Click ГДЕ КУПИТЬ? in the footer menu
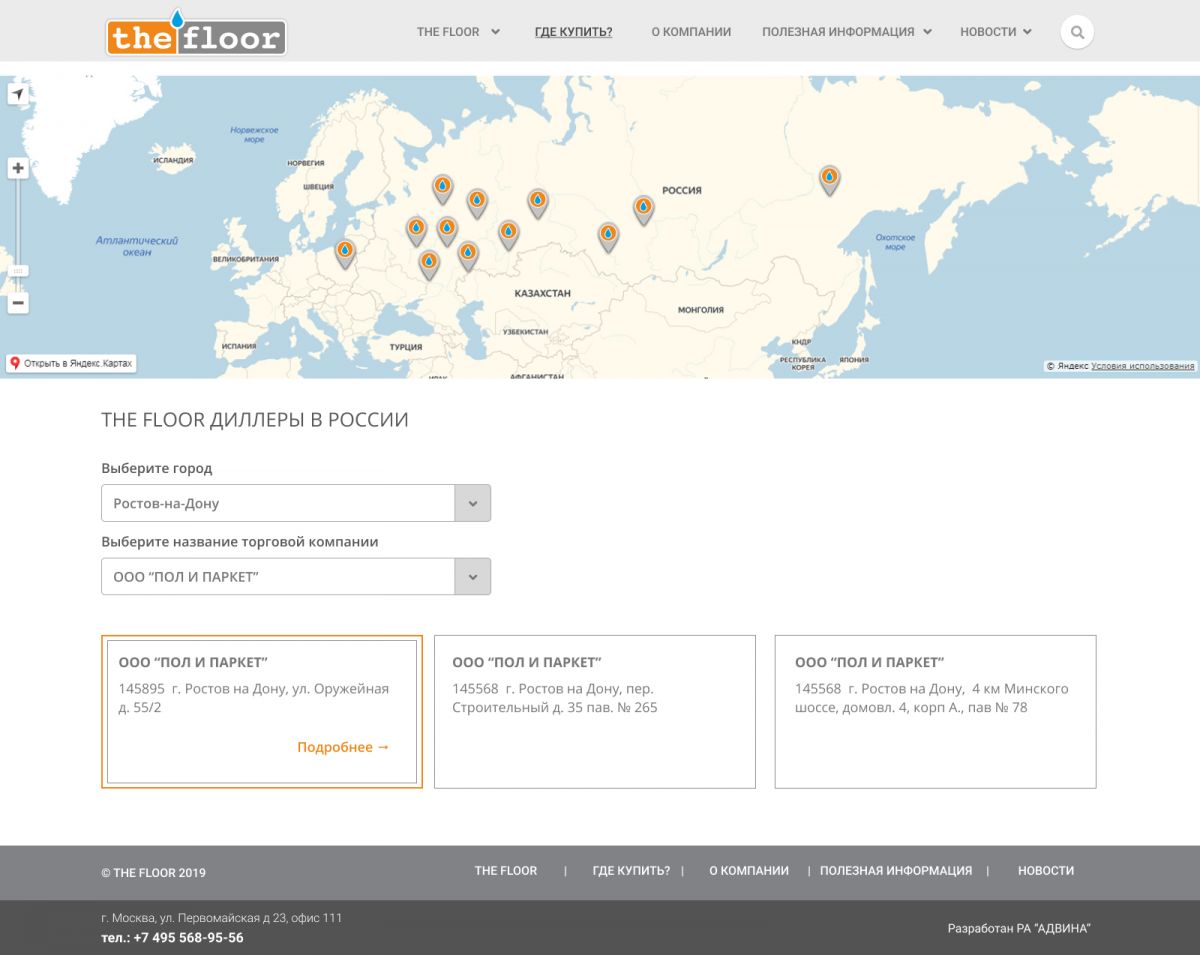This screenshot has width=1200, height=955. pos(631,871)
